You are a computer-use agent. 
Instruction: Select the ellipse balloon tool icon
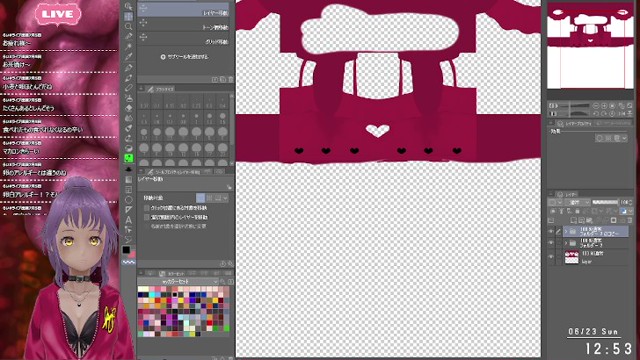[x=128, y=200]
